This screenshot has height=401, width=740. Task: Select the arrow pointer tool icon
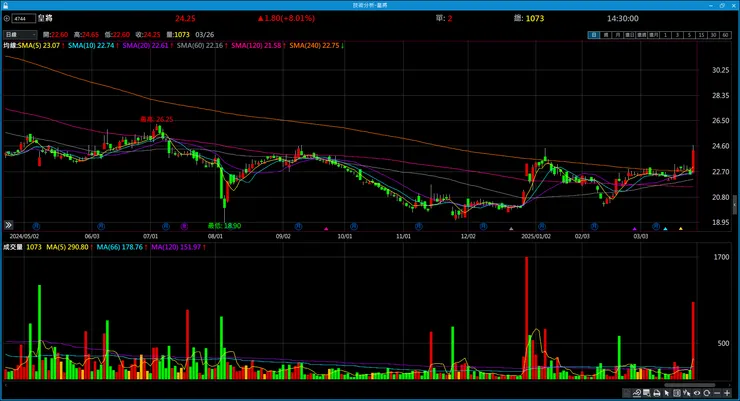[x=666, y=393]
